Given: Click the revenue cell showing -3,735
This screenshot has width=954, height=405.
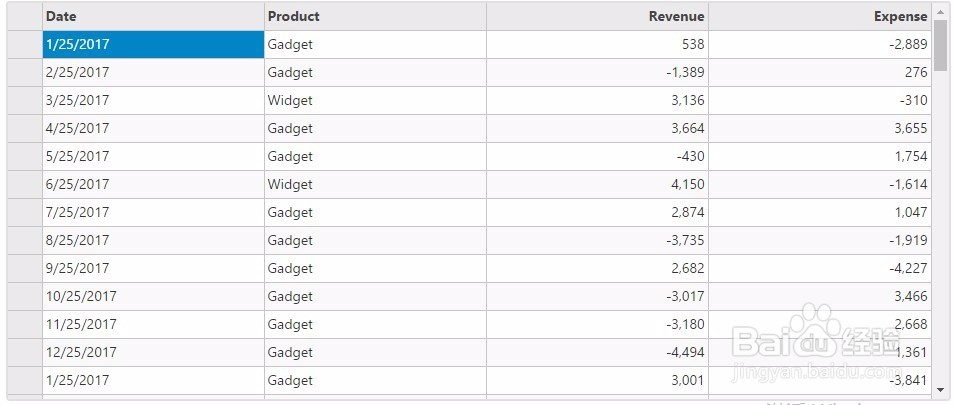Looking at the screenshot, I should pyautogui.click(x=597, y=240).
